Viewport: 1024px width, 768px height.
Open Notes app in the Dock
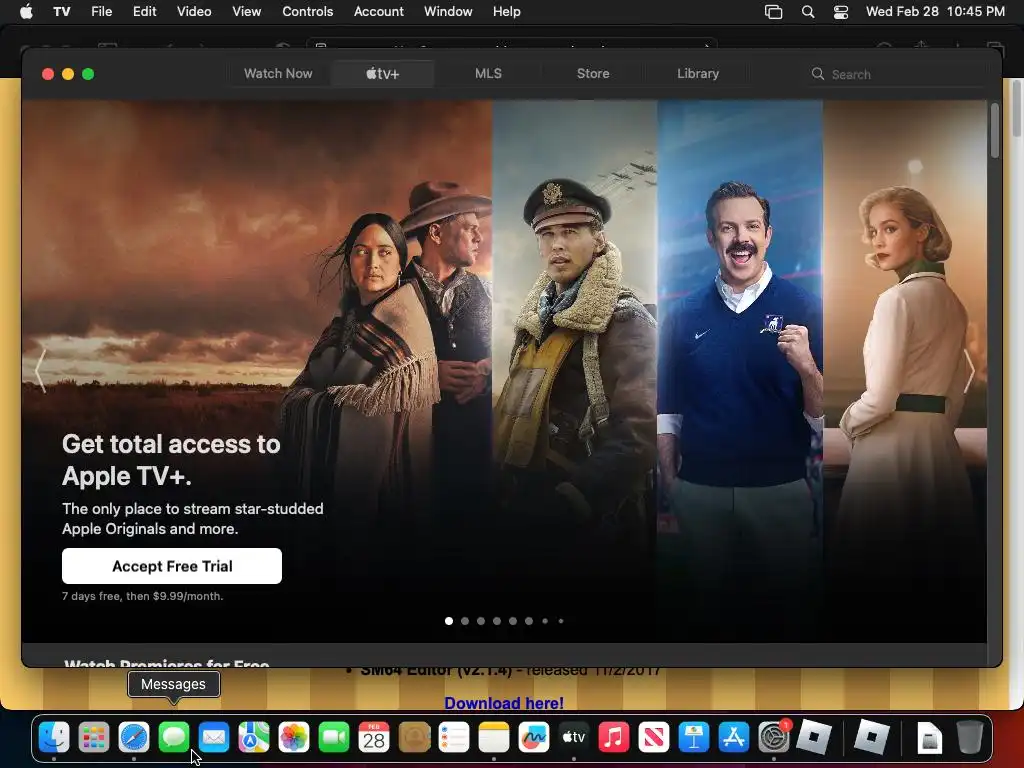click(494, 738)
